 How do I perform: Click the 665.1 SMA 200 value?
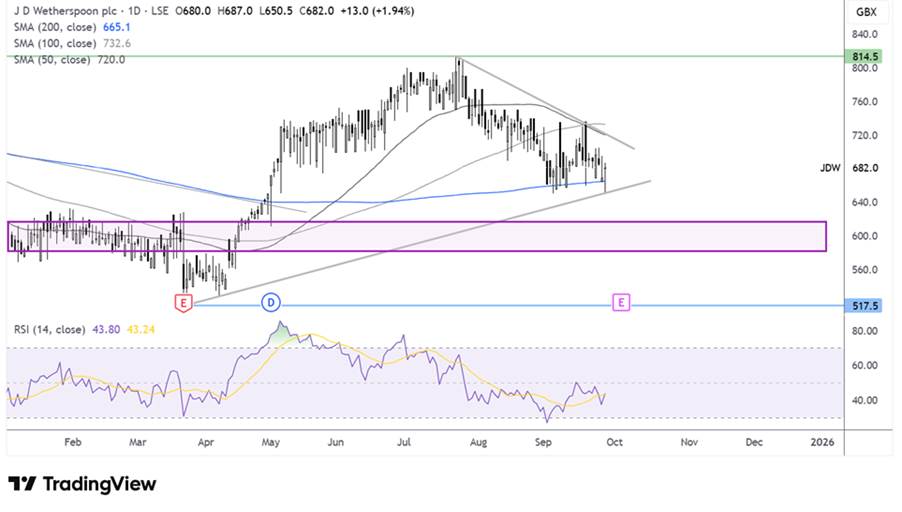(117, 27)
